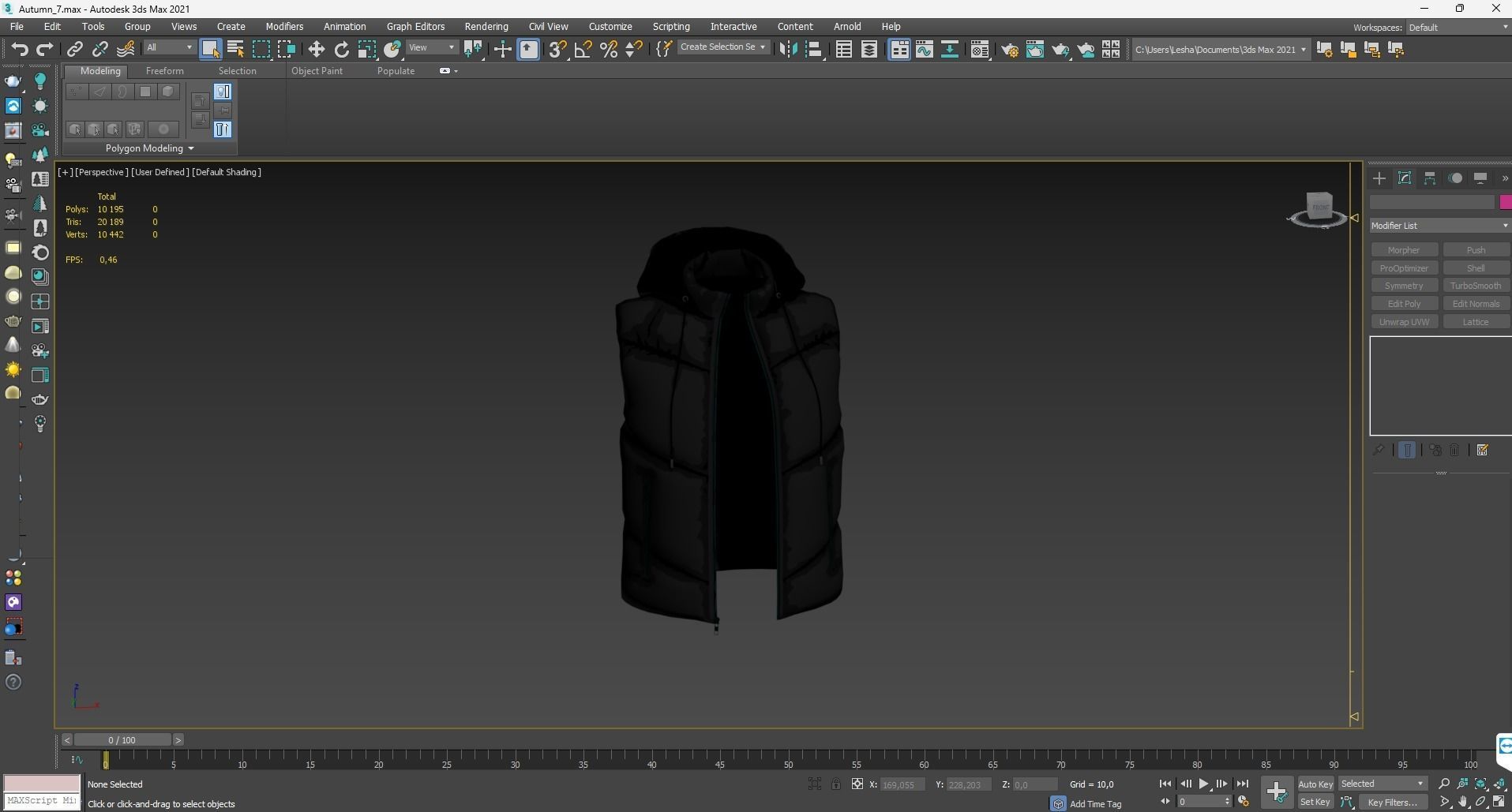Open the Create command panel tab
The image size is (1512, 812).
1379,178
